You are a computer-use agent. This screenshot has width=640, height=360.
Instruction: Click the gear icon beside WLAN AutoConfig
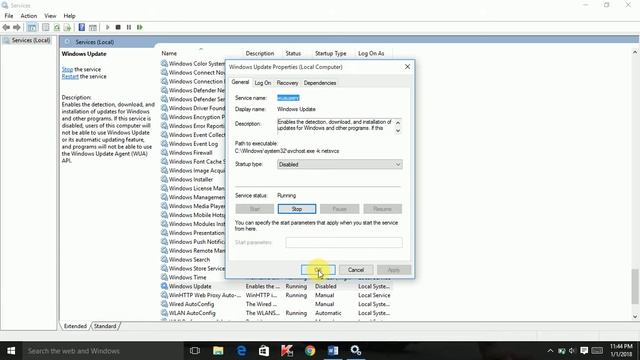(164, 313)
